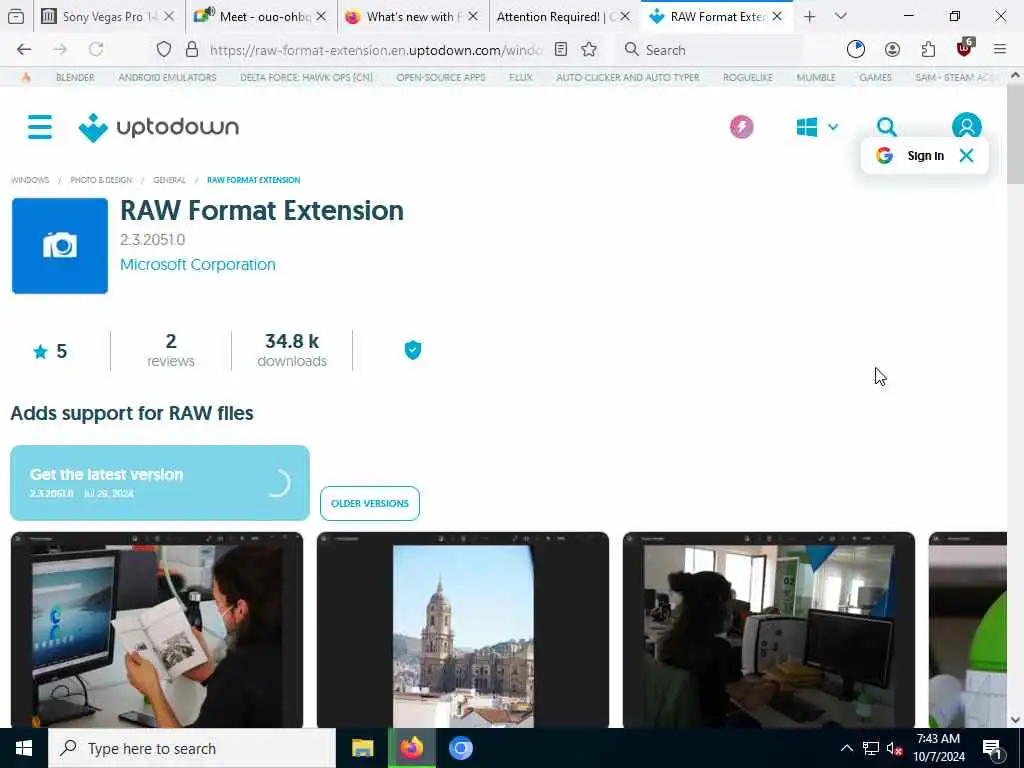Toggle reader view icon

561,49
